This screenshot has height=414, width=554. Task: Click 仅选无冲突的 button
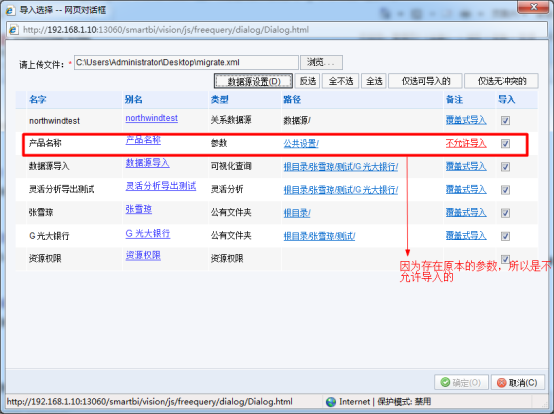[501, 81]
